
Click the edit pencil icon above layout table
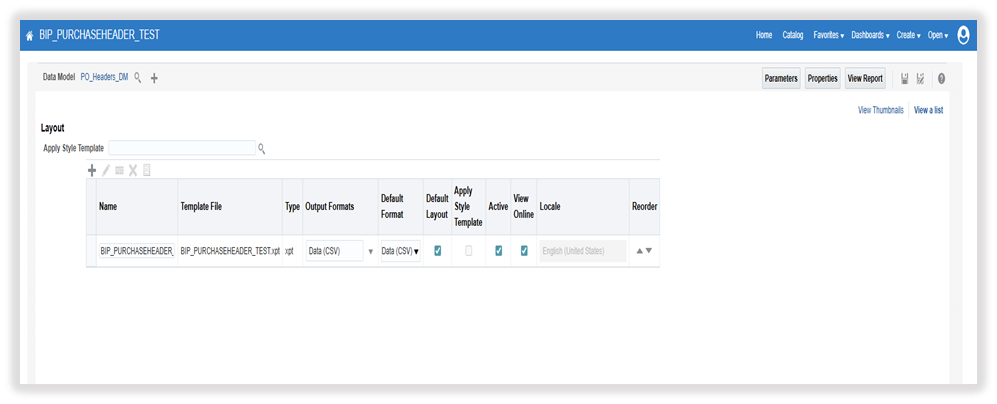[x=106, y=170]
